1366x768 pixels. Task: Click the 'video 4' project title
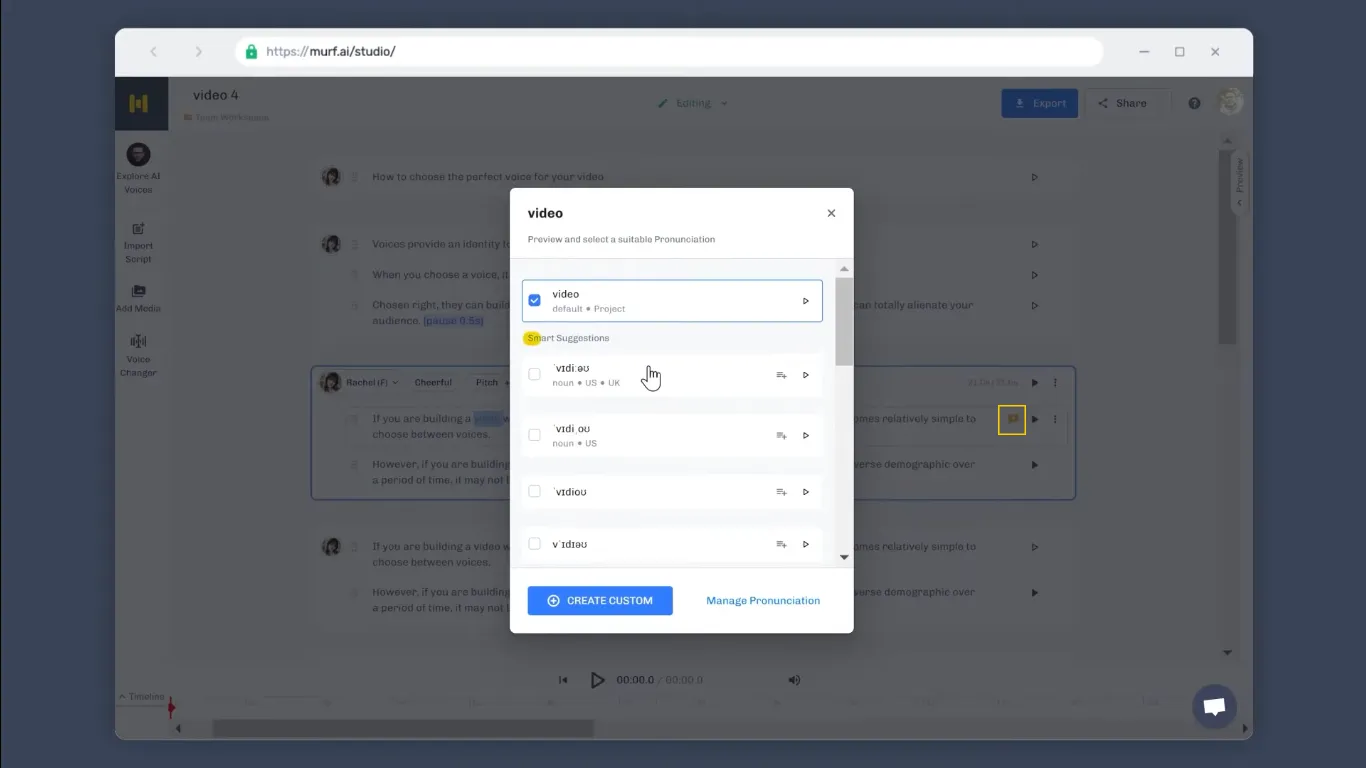coord(216,95)
